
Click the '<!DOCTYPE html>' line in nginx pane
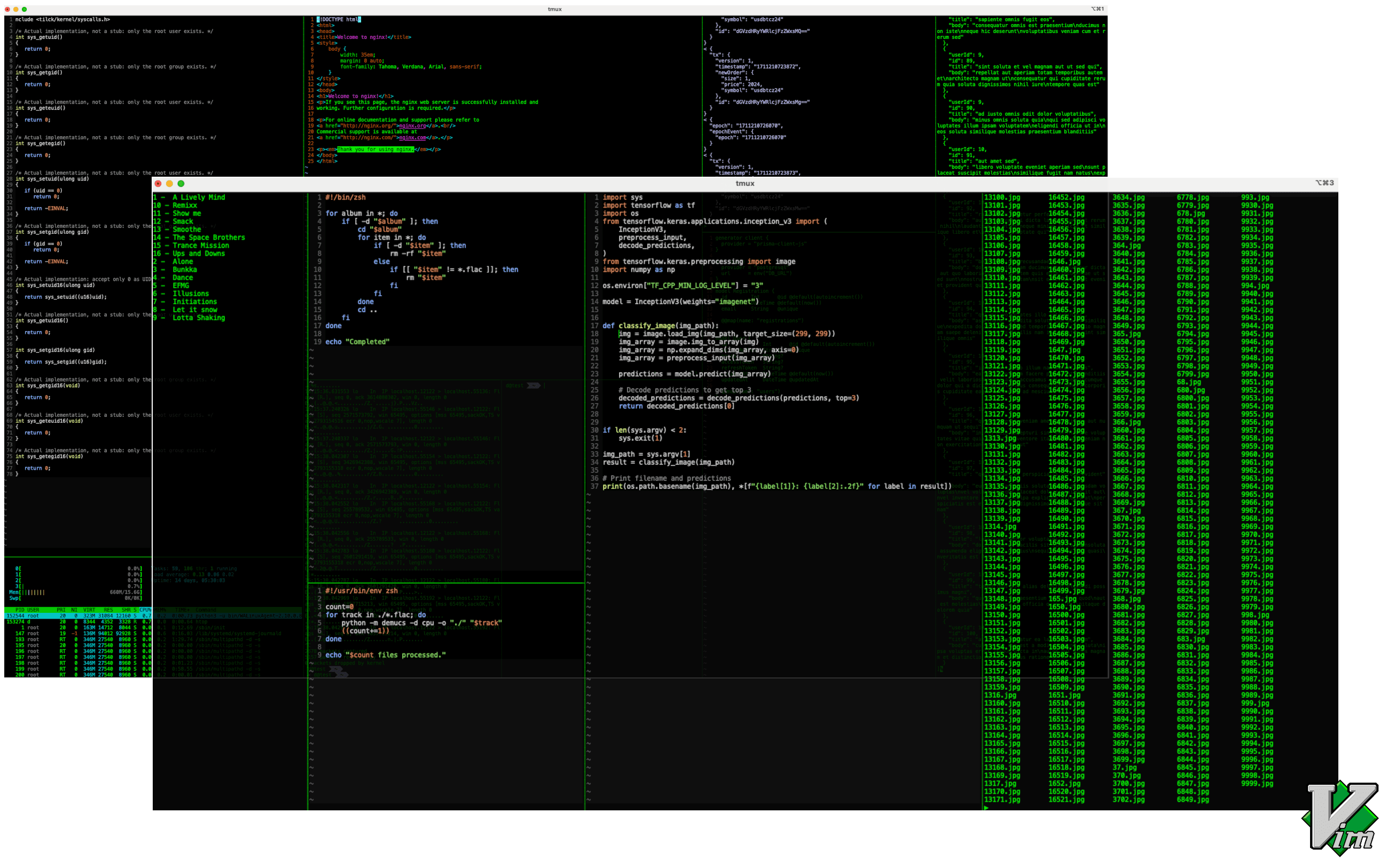(x=338, y=19)
